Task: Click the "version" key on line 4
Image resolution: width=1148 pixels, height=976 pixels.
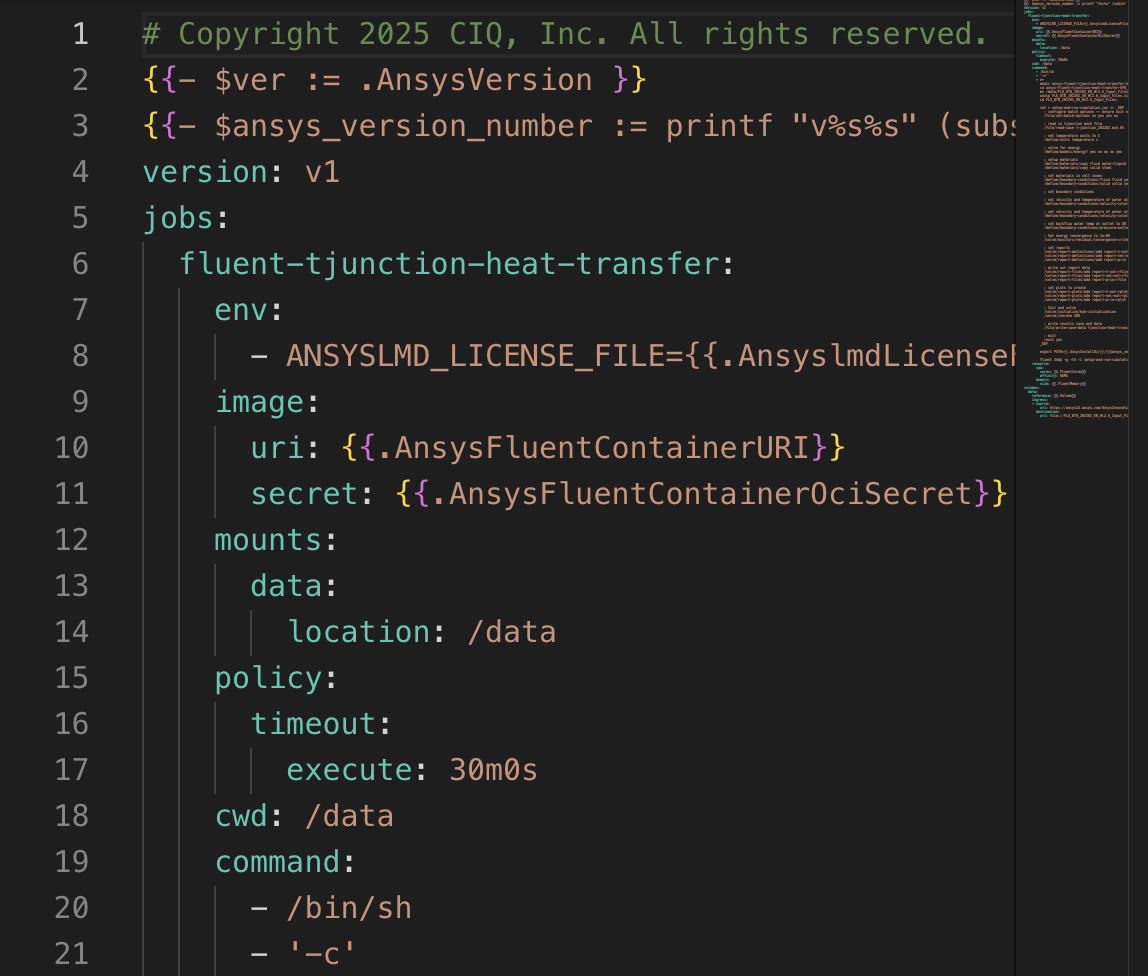Action: coord(205,172)
